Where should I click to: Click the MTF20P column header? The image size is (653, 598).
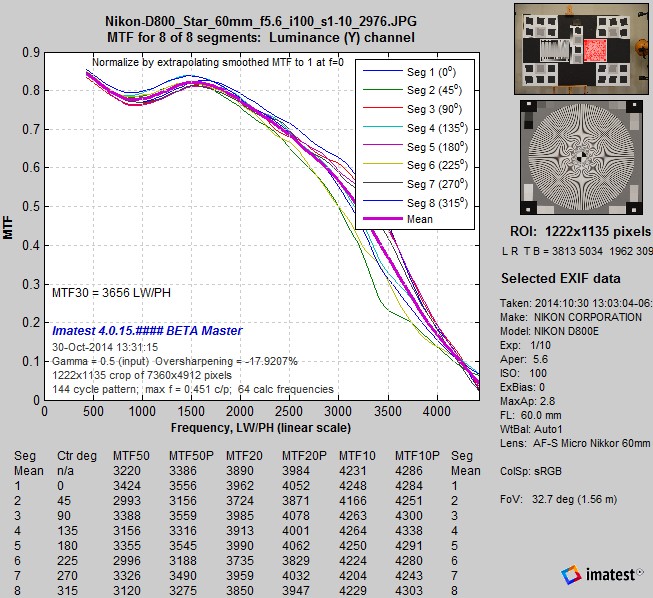click(x=304, y=456)
